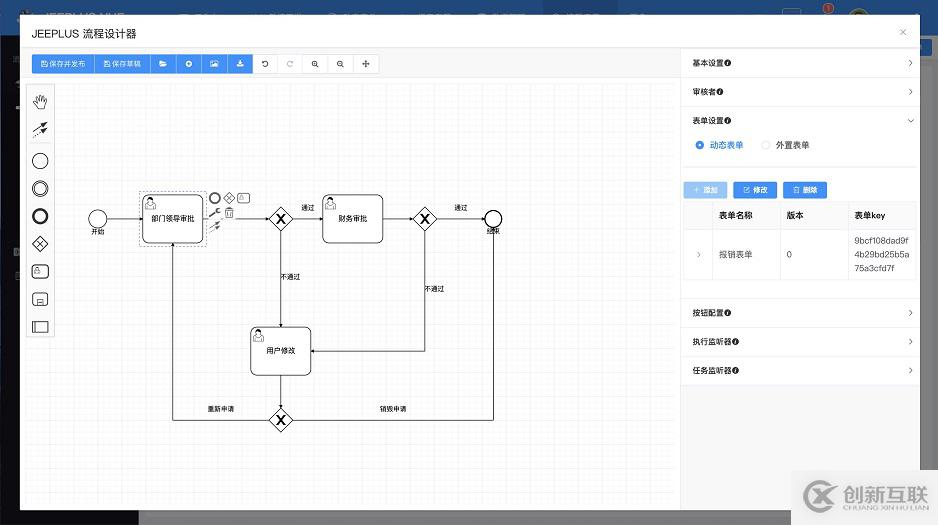Pick the start event circle in the palette

(x=40, y=161)
